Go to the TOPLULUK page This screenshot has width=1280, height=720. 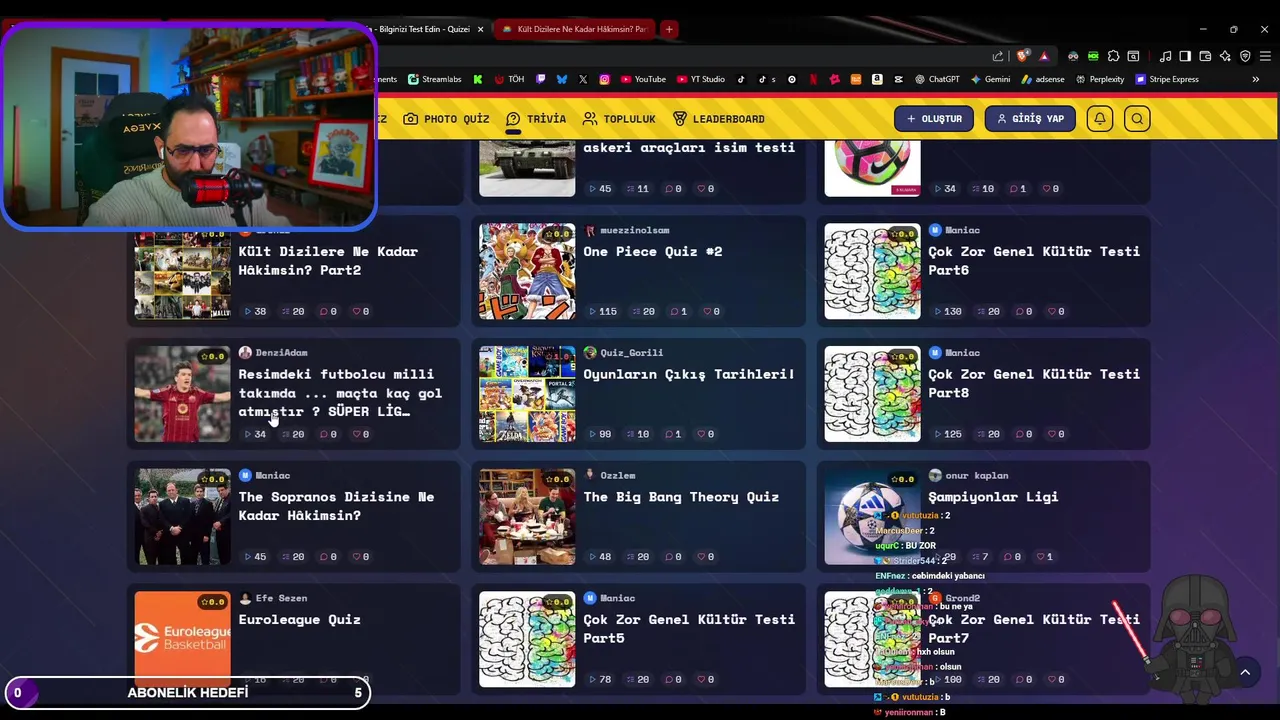pyautogui.click(x=619, y=119)
